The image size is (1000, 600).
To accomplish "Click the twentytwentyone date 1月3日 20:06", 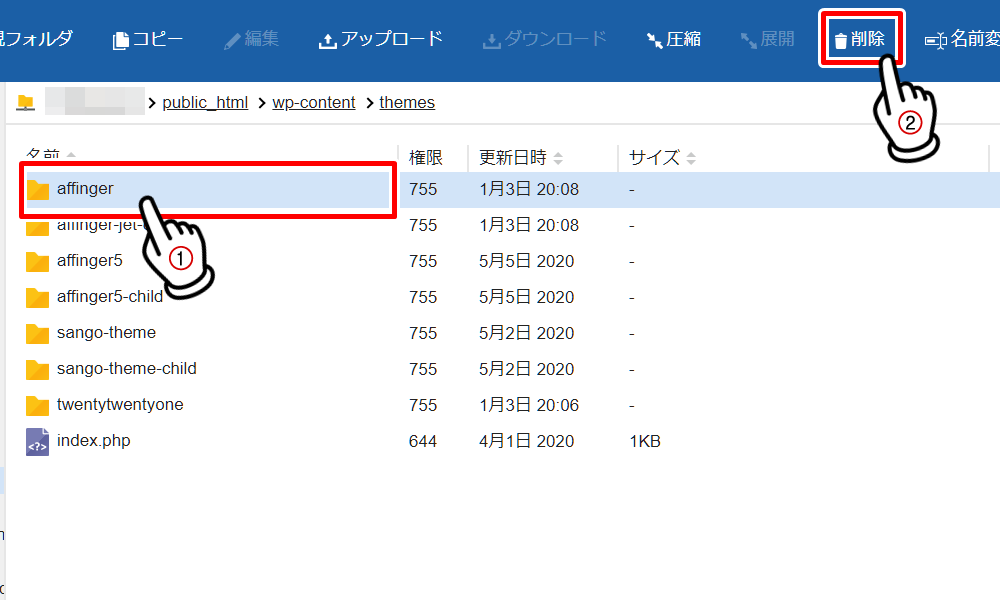I will pos(529,406).
